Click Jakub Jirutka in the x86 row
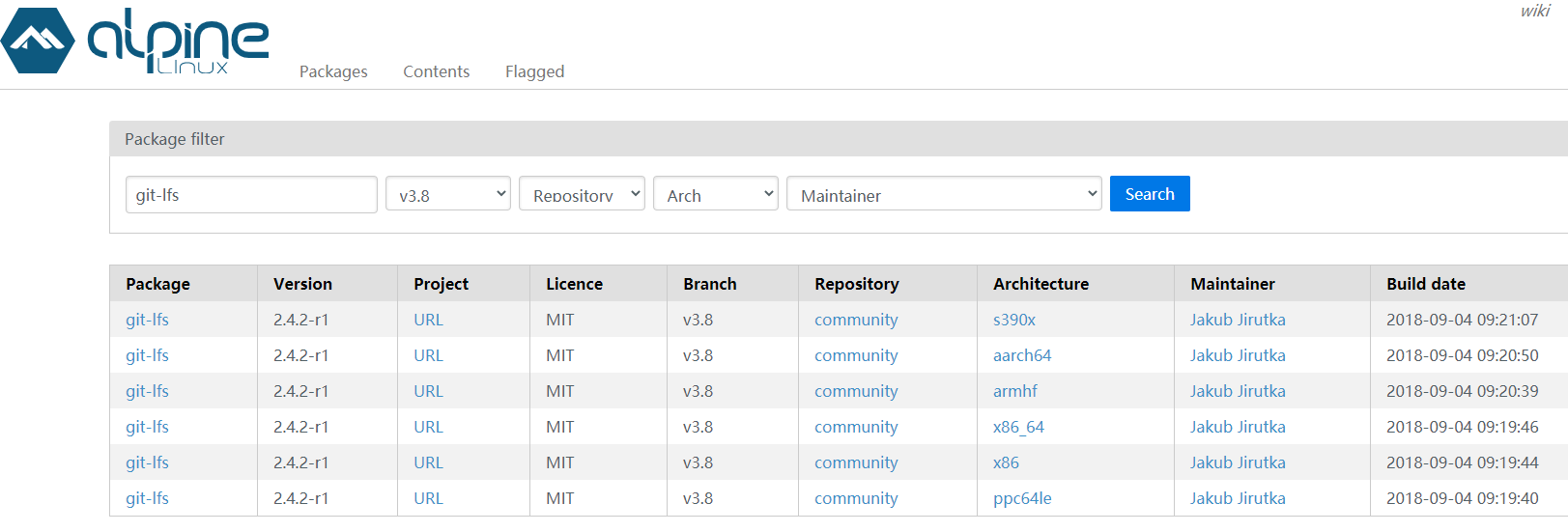This screenshot has height=532, width=1568. click(1237, 462)
